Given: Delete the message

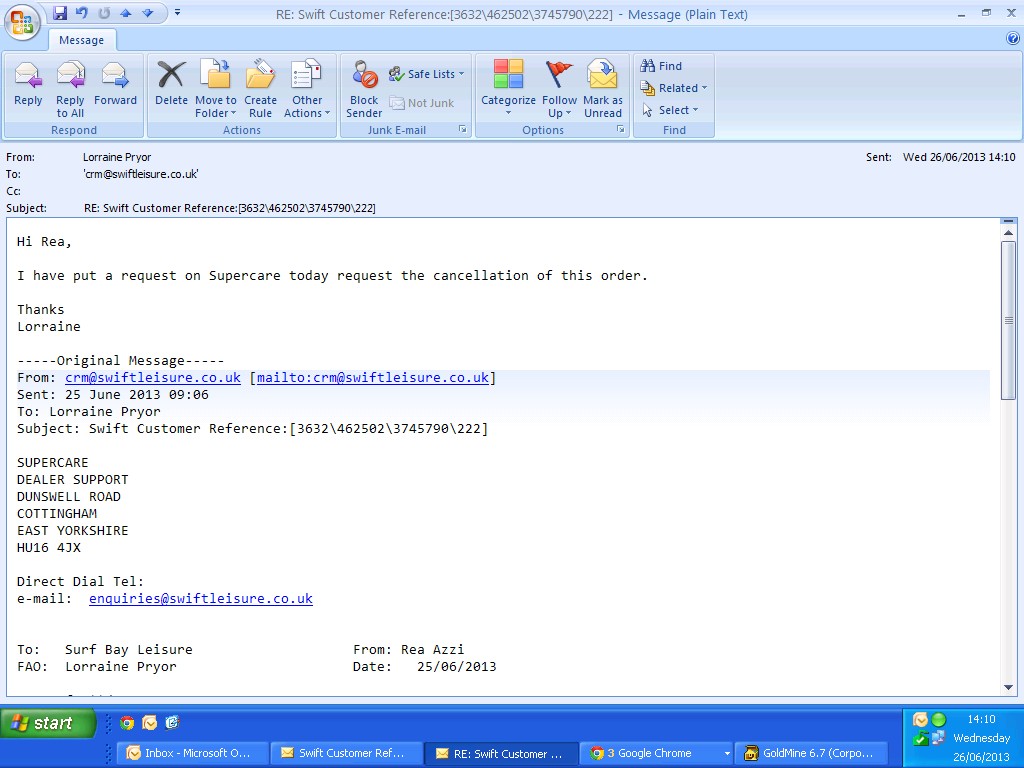Looking at the screenshot, I should pos(171,83).
